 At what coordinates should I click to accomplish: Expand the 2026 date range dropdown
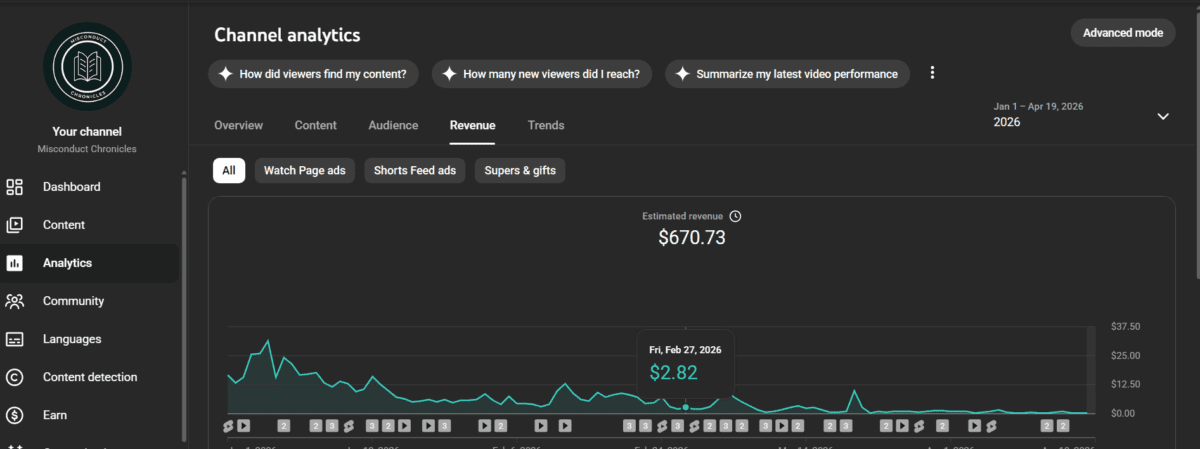(x=1162, y=116)
